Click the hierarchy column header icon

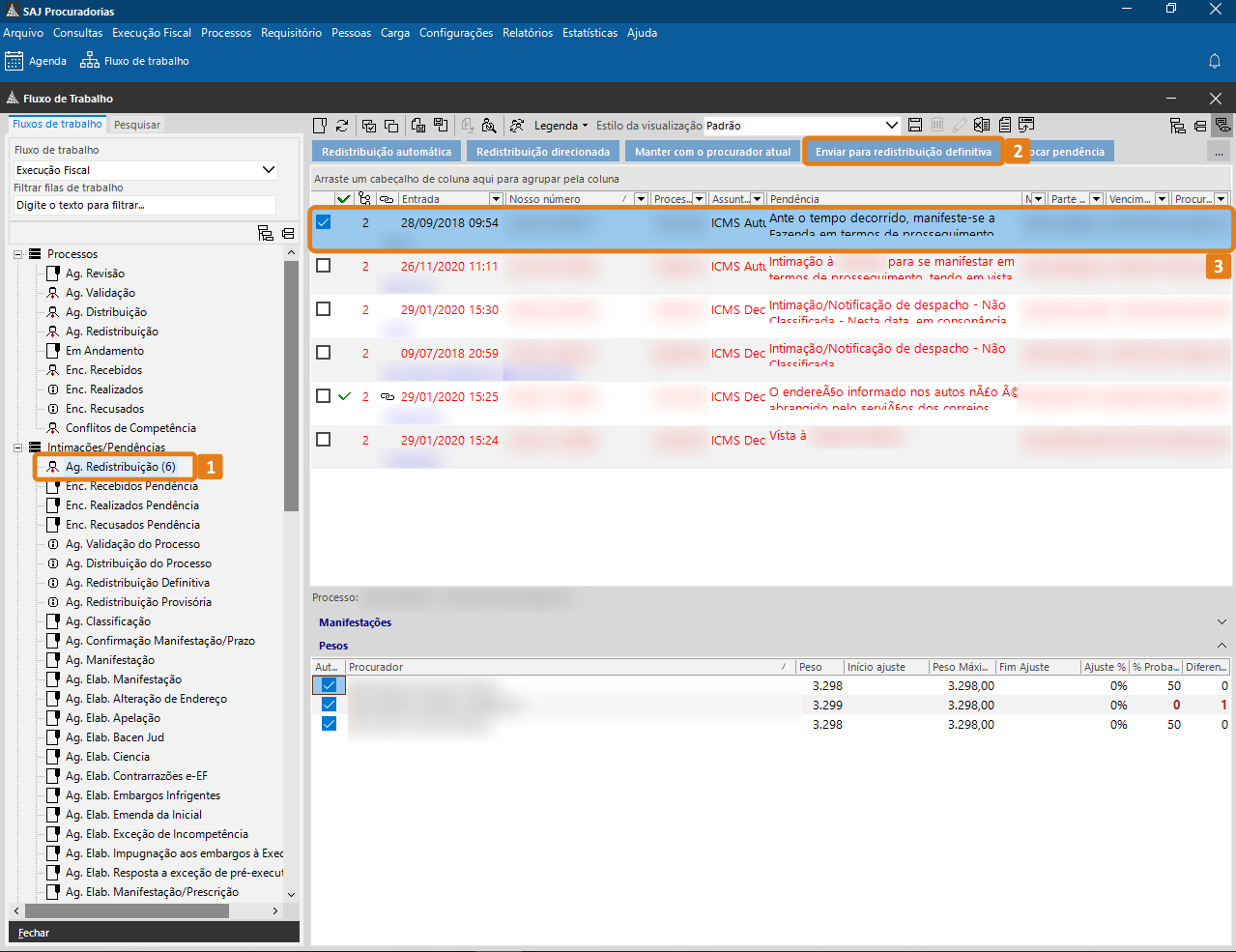pos(364,199)
